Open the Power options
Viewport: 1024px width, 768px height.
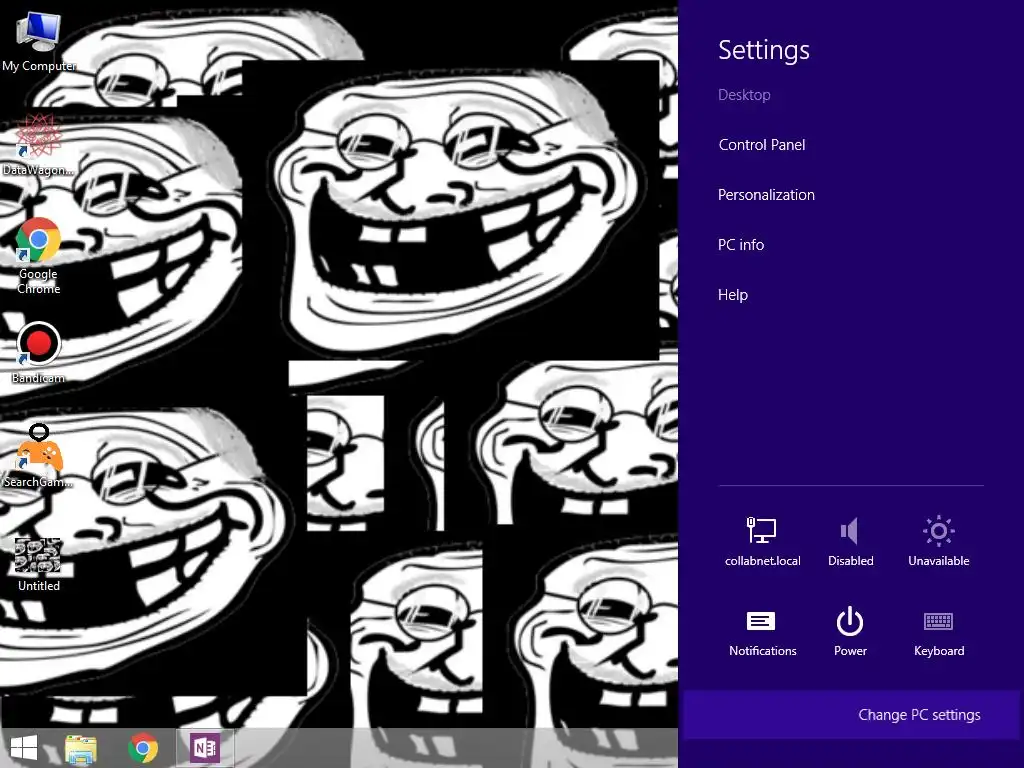point(850,632)
